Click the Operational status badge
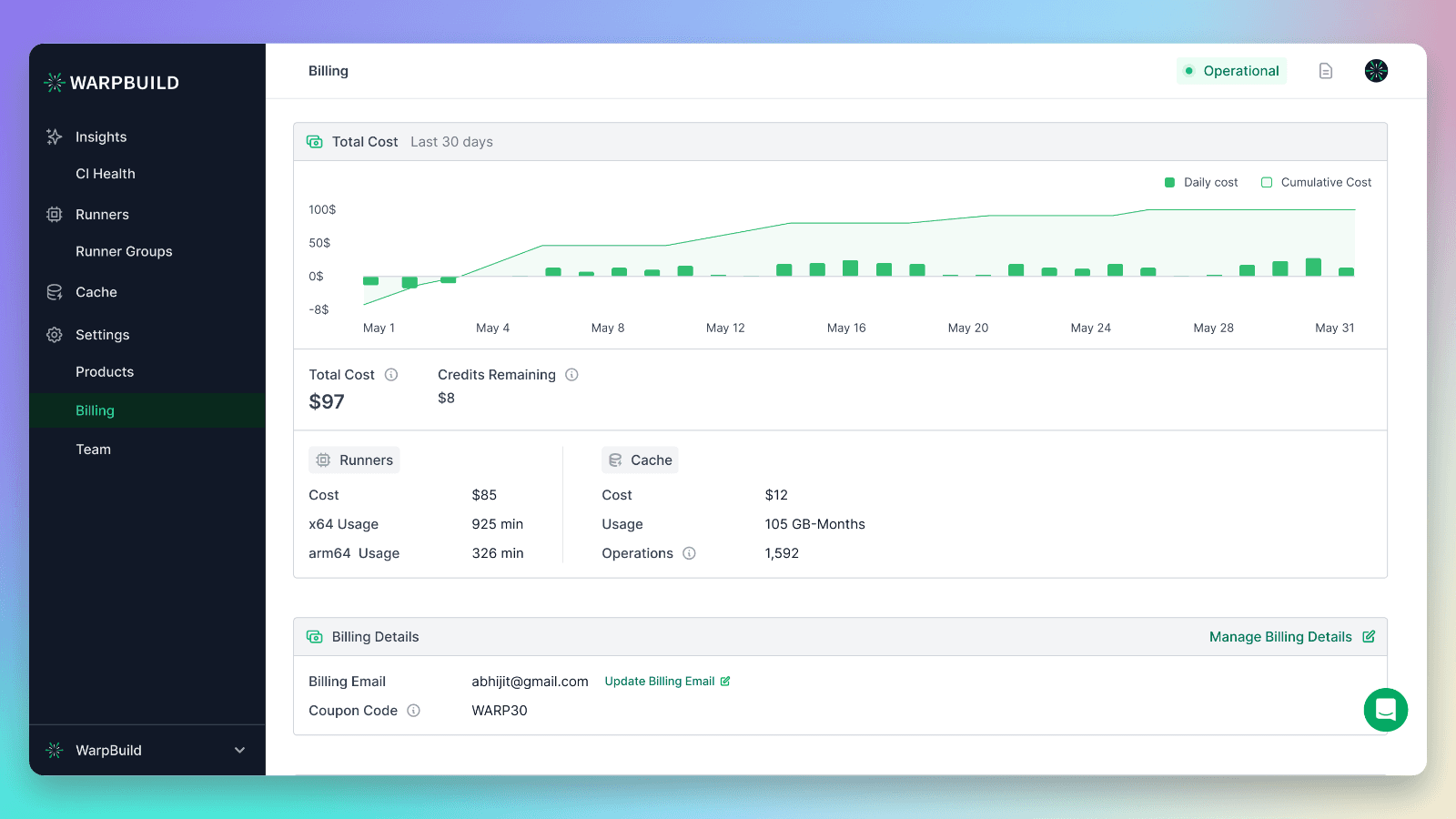Image resolution: width=1456 pixels, height=819 pixels. click(1231, 70)
